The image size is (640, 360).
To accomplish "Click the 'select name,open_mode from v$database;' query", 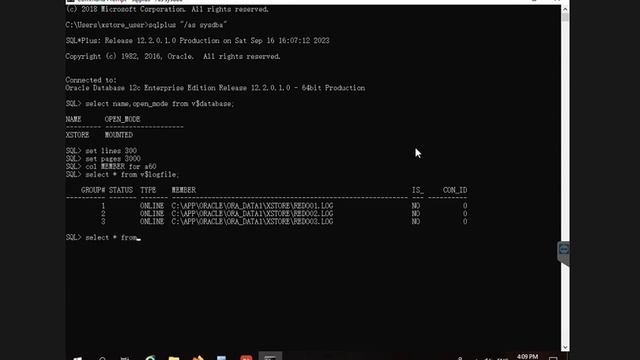I will [x=160, y=104].
